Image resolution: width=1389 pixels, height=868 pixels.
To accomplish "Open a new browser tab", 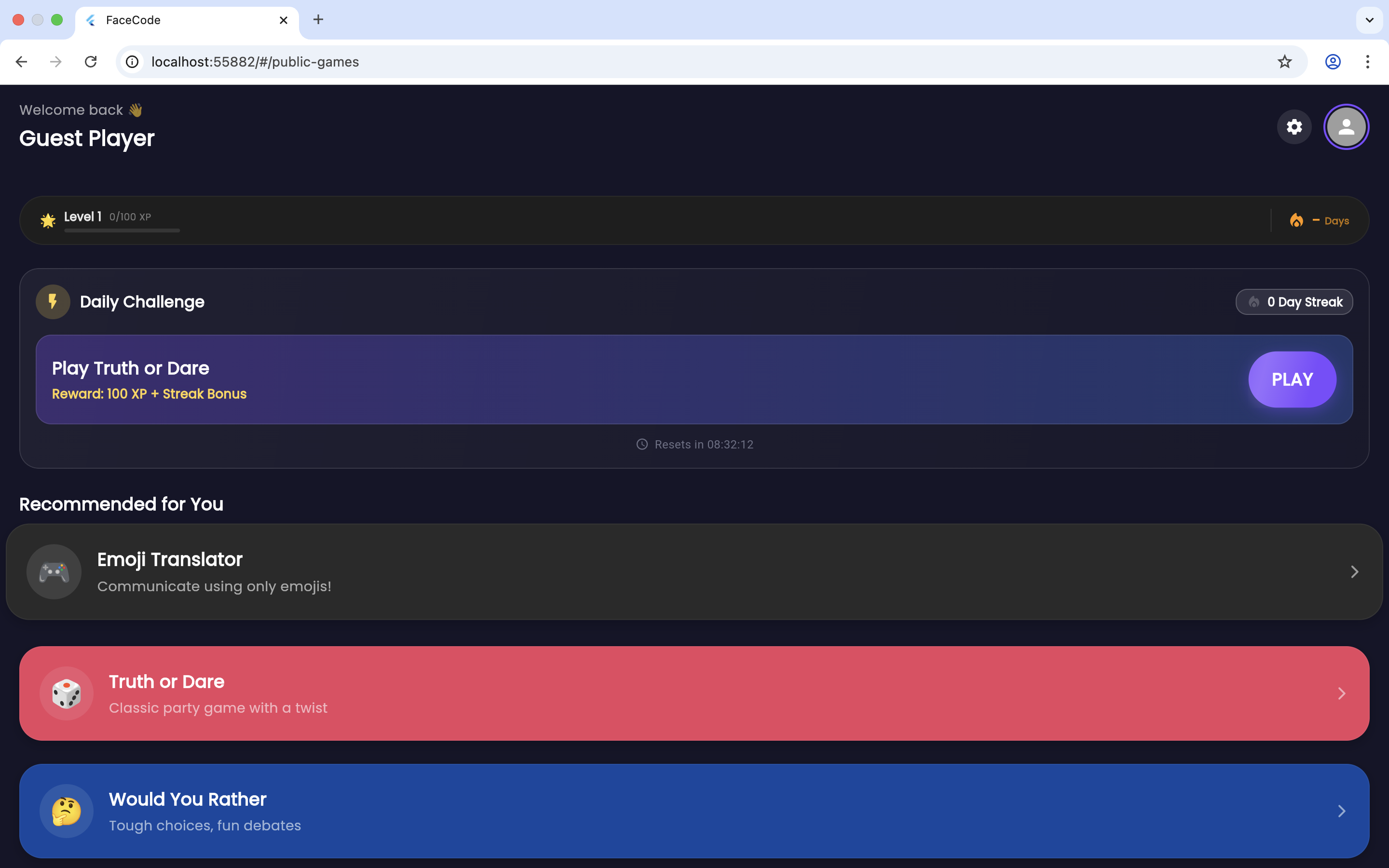I will click(318, 20).
